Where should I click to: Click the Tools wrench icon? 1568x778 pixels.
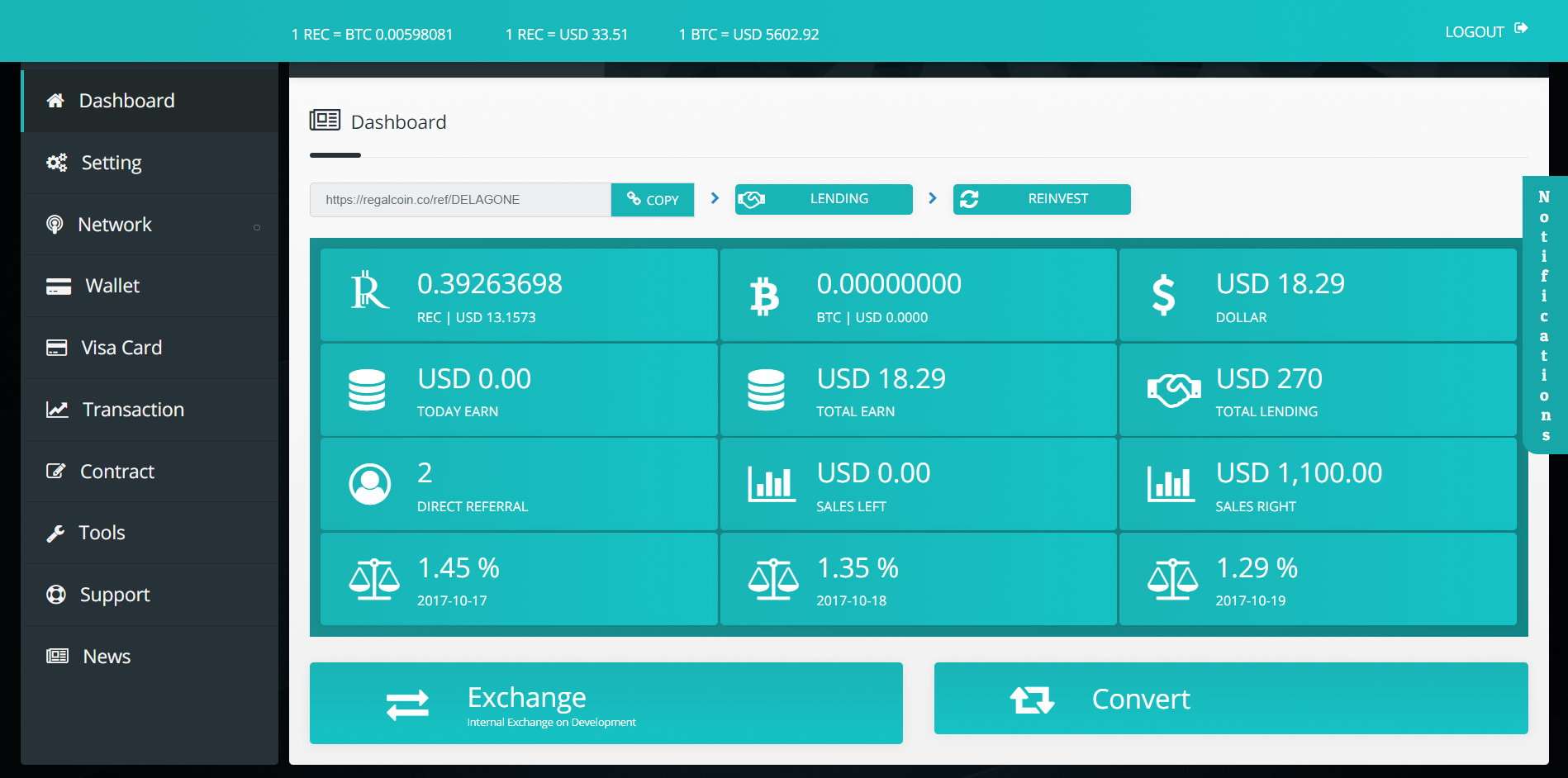[x=55, y=534]
